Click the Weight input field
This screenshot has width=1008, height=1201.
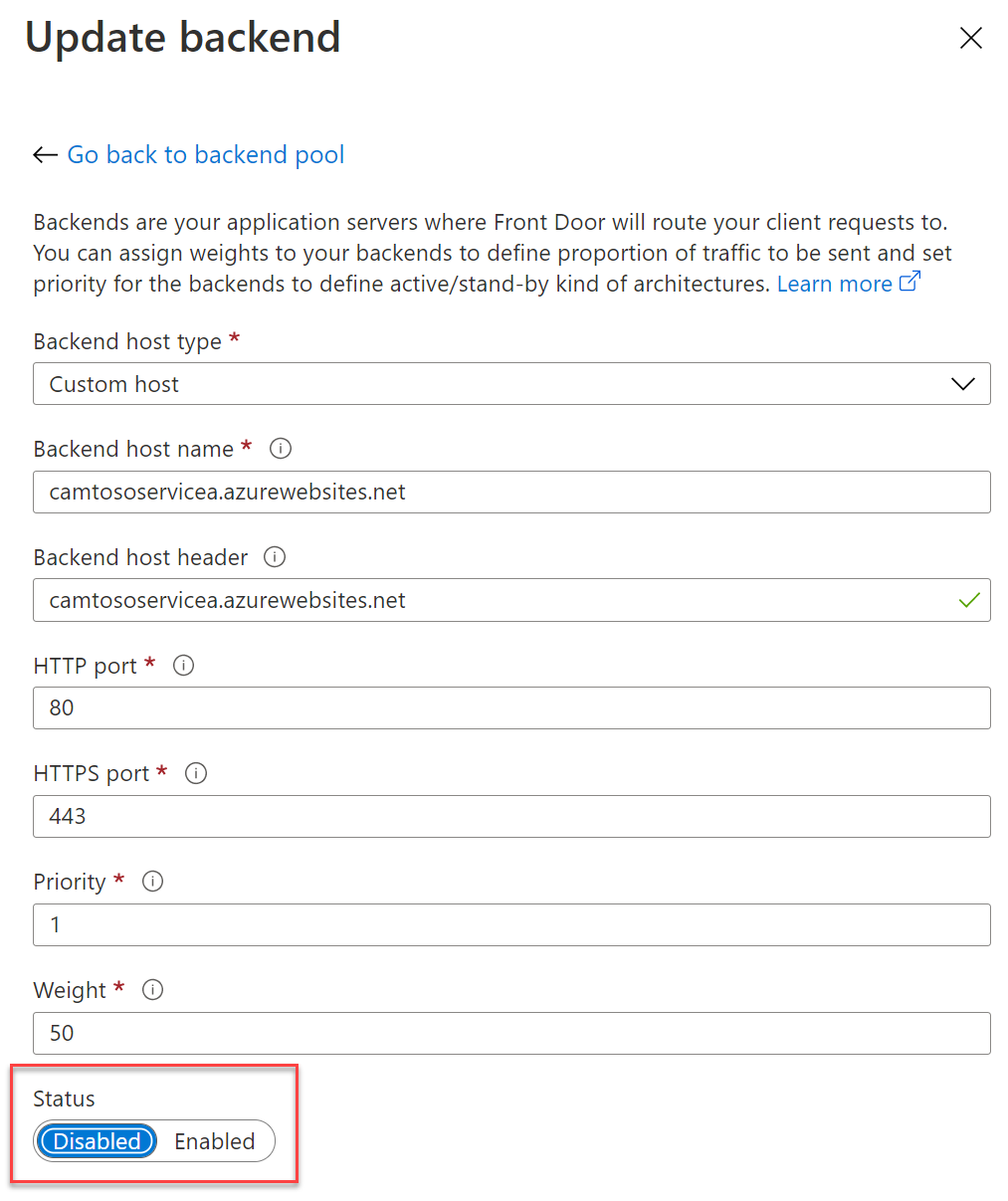[x=511, y=1034]
